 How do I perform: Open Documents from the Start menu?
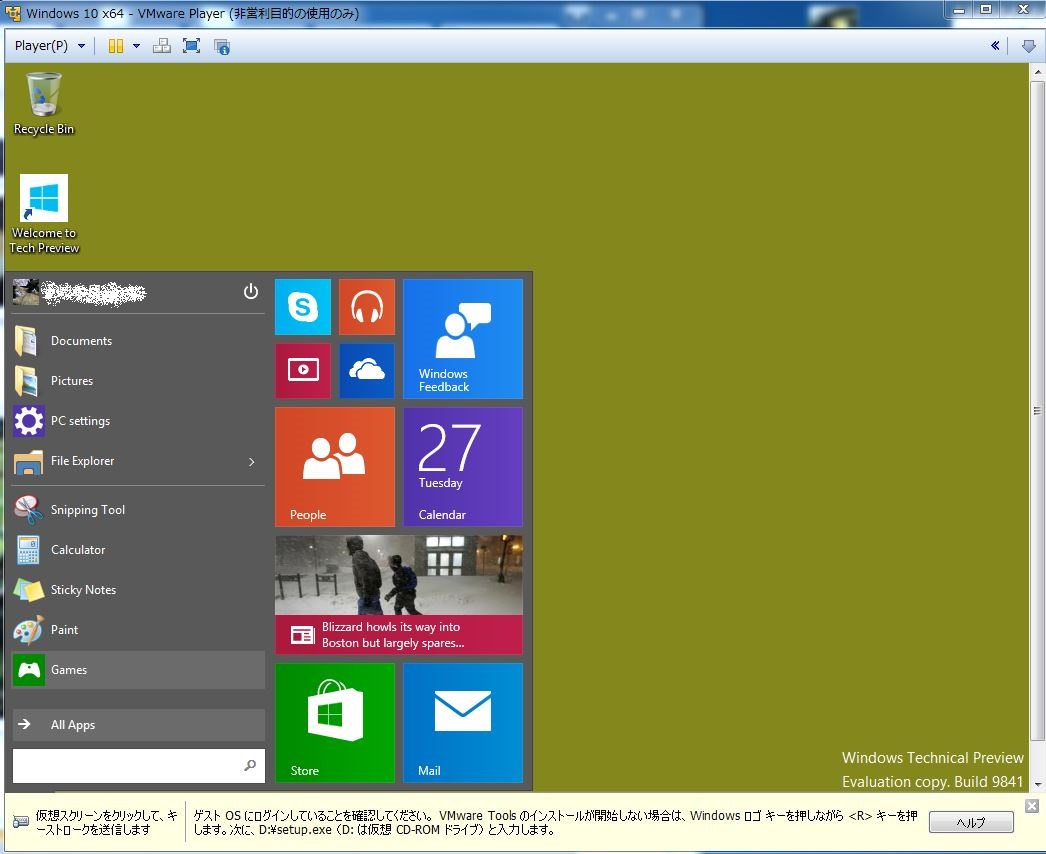pos(139,341)
